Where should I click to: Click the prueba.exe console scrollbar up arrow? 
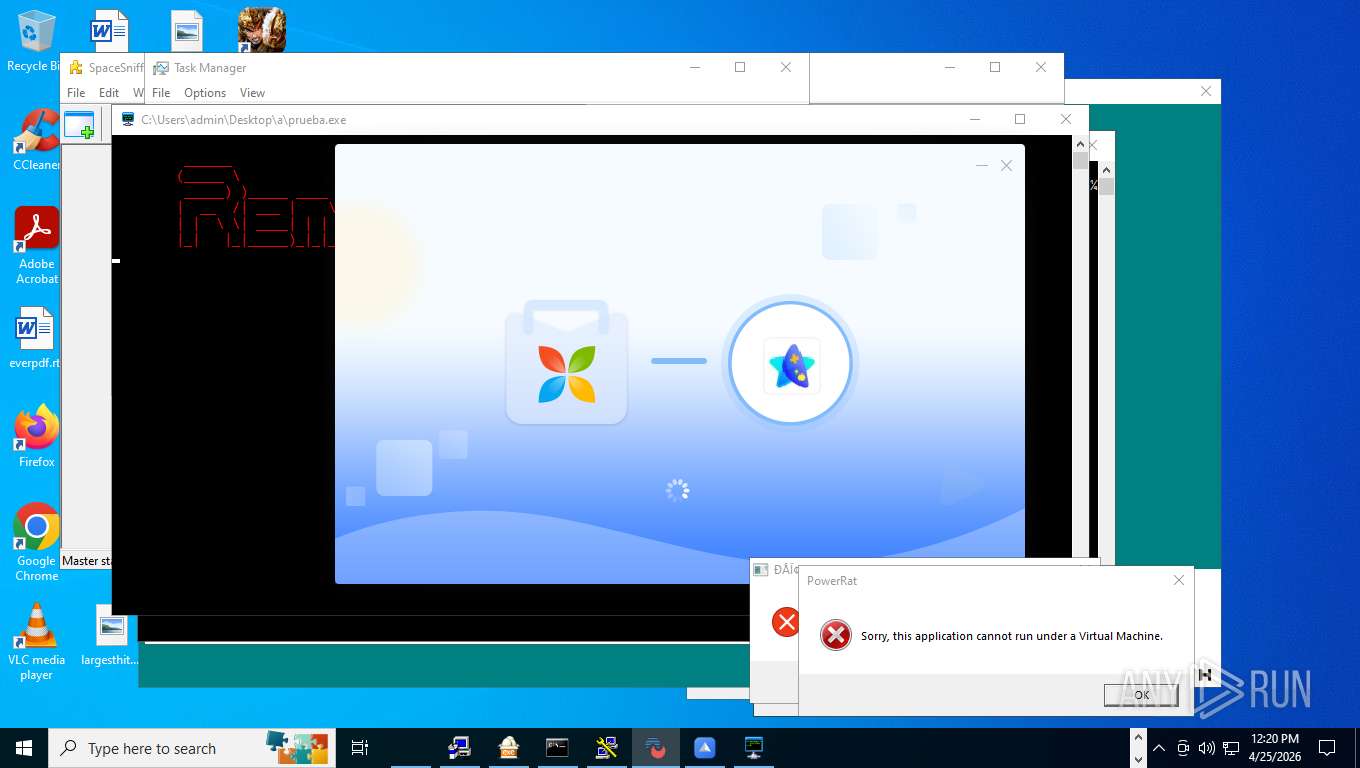tap(1080, 145)
